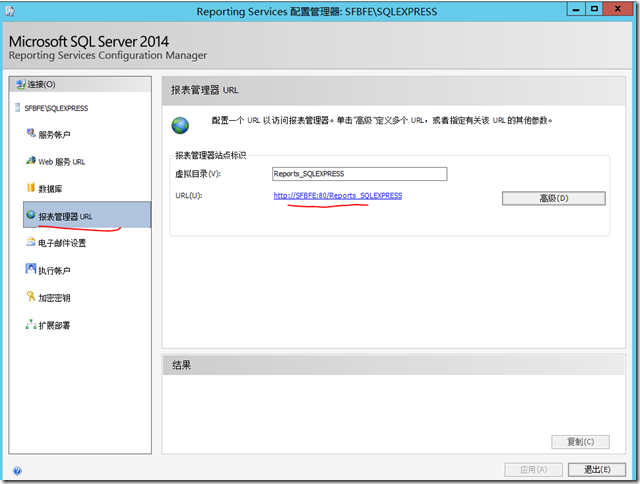Click the 扩展部署 scale-out icon

coord(31,324)
